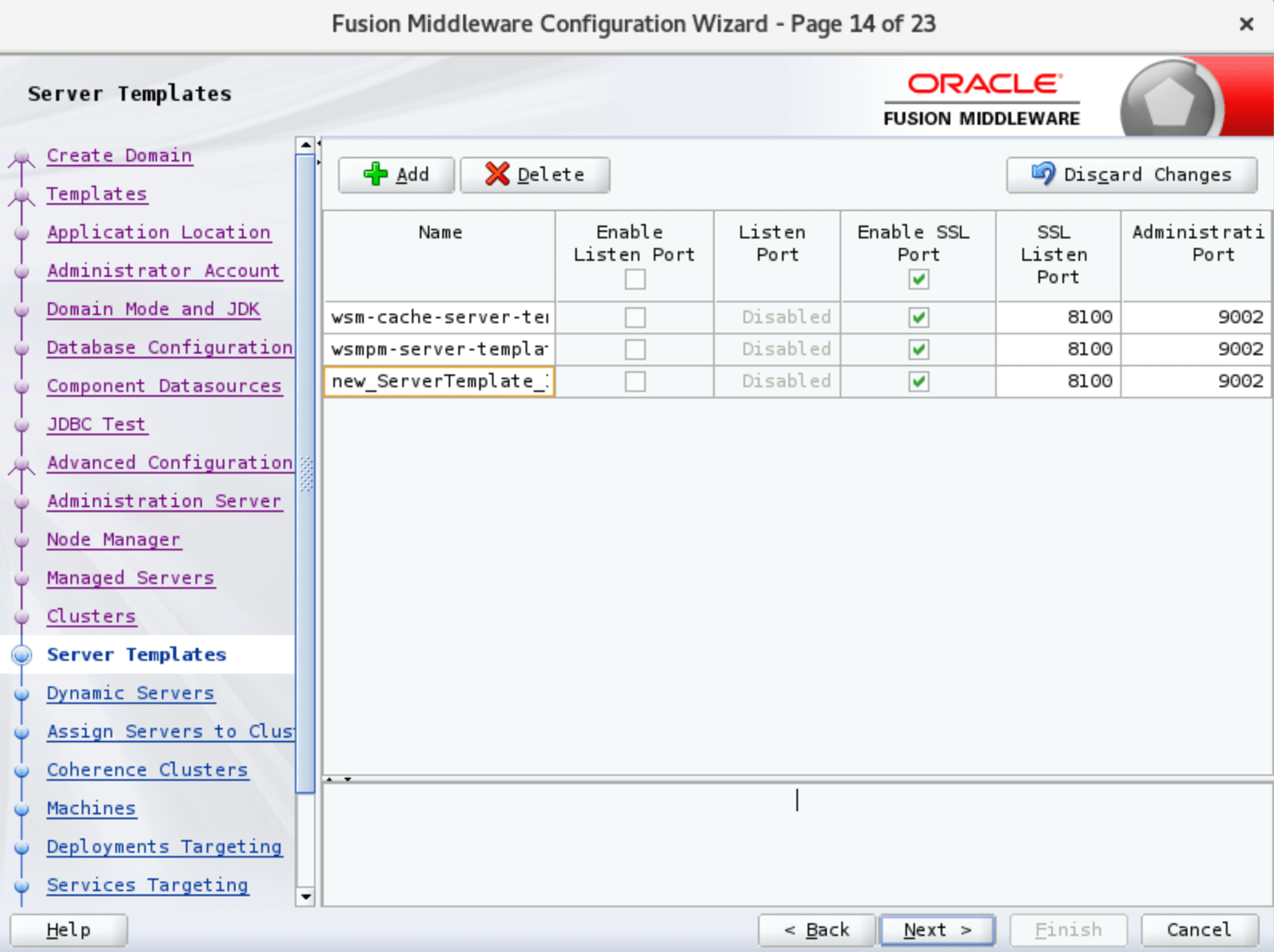Edit the new_ServerTemplate name field
1274x952 pixels.
439,381
